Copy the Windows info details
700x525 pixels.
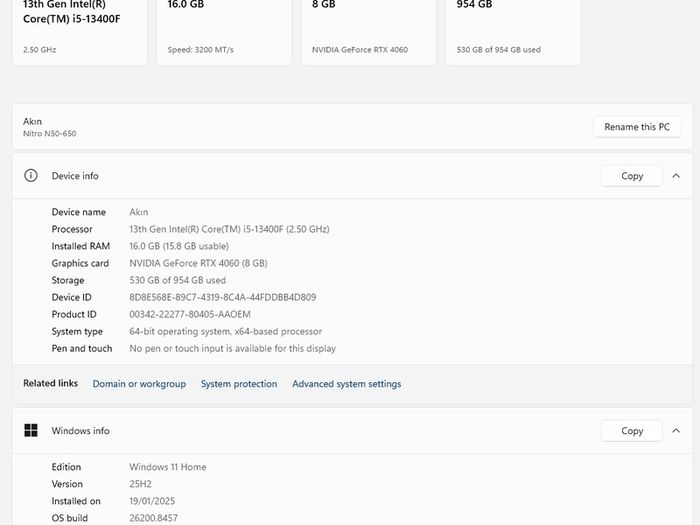point(632,431)
